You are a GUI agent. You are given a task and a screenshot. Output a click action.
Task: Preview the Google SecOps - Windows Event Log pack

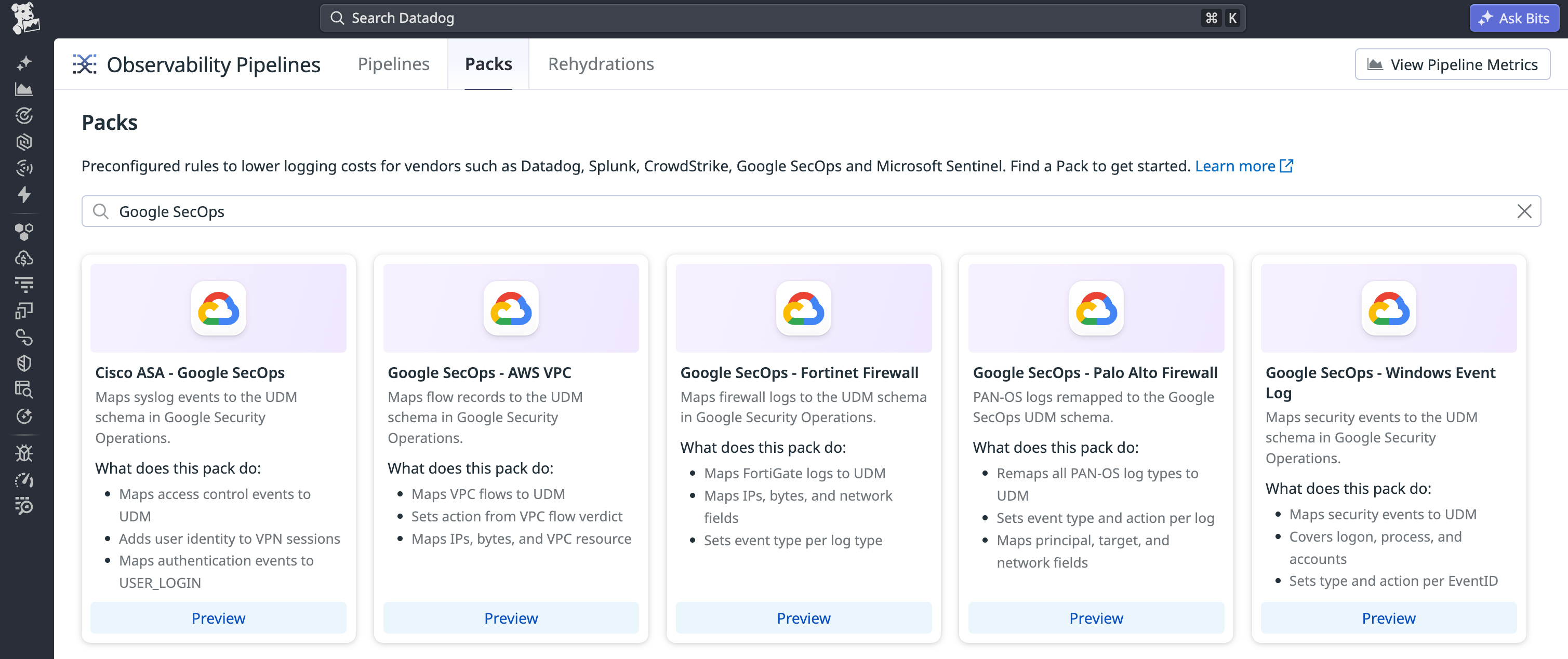coord(1389,617)
